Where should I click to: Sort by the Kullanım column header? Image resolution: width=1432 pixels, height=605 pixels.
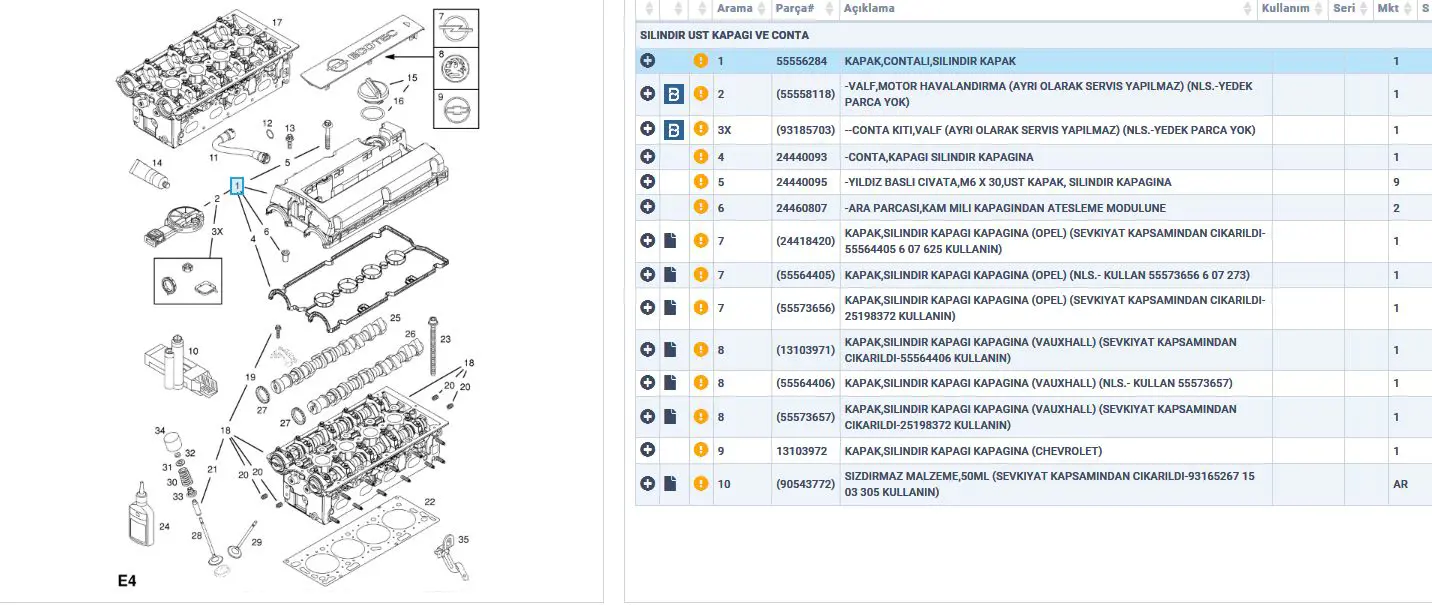(x=1285, y=9)
